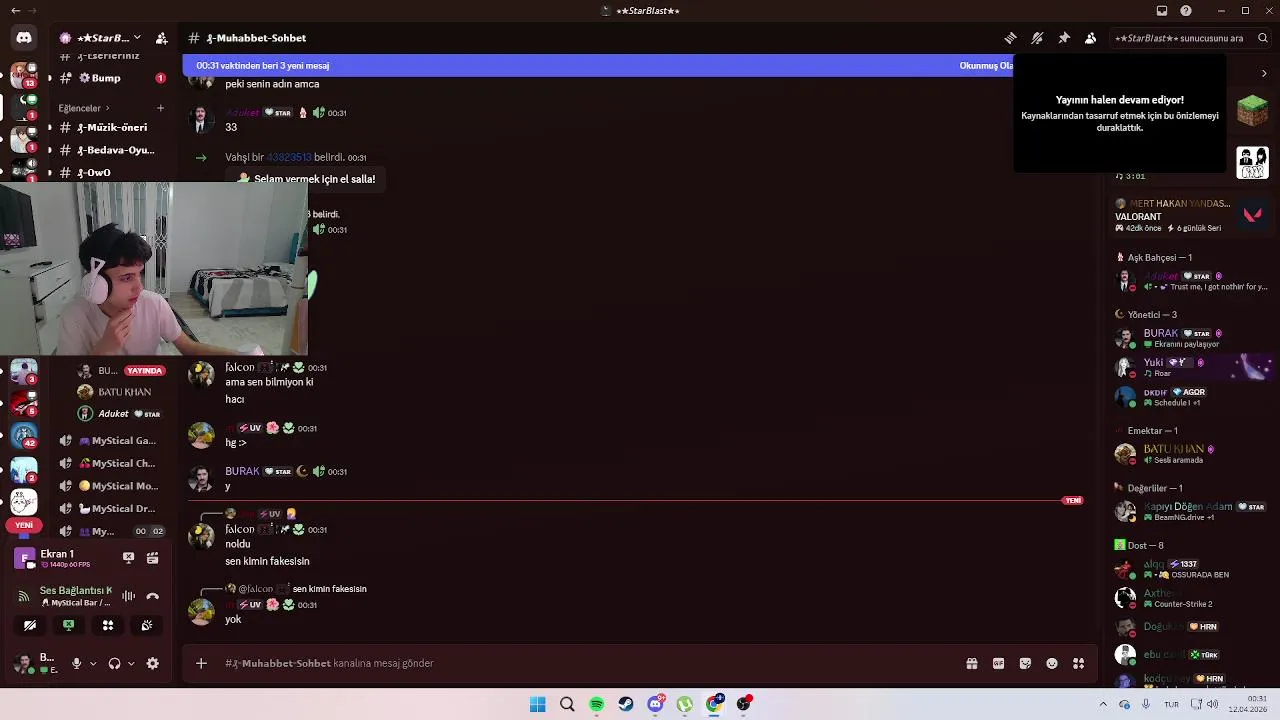Open the OwO channel

tap(111, 172)
